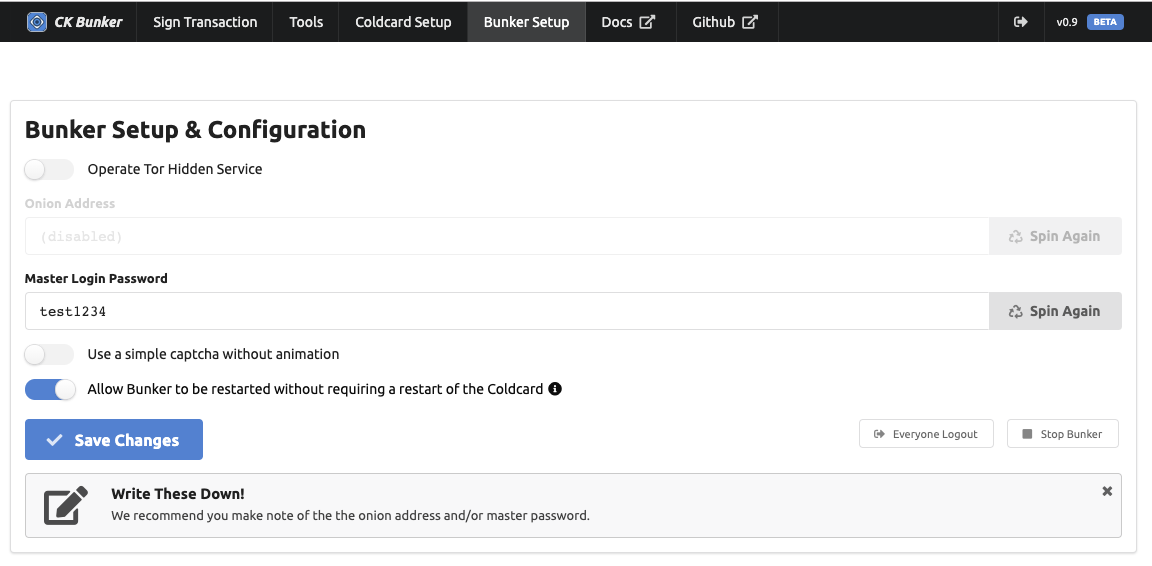Click the info icon beside Coldcard restart option
1152x566 pixels.
click(555, 389)
